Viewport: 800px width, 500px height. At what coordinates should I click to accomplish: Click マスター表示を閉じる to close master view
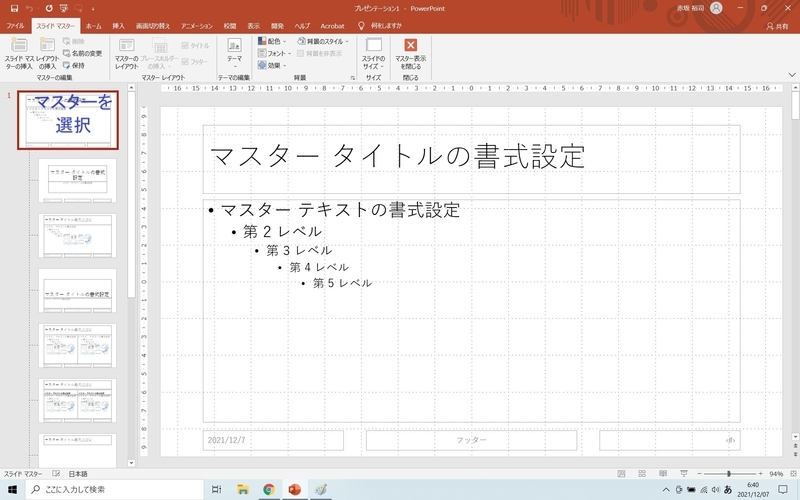410,54
